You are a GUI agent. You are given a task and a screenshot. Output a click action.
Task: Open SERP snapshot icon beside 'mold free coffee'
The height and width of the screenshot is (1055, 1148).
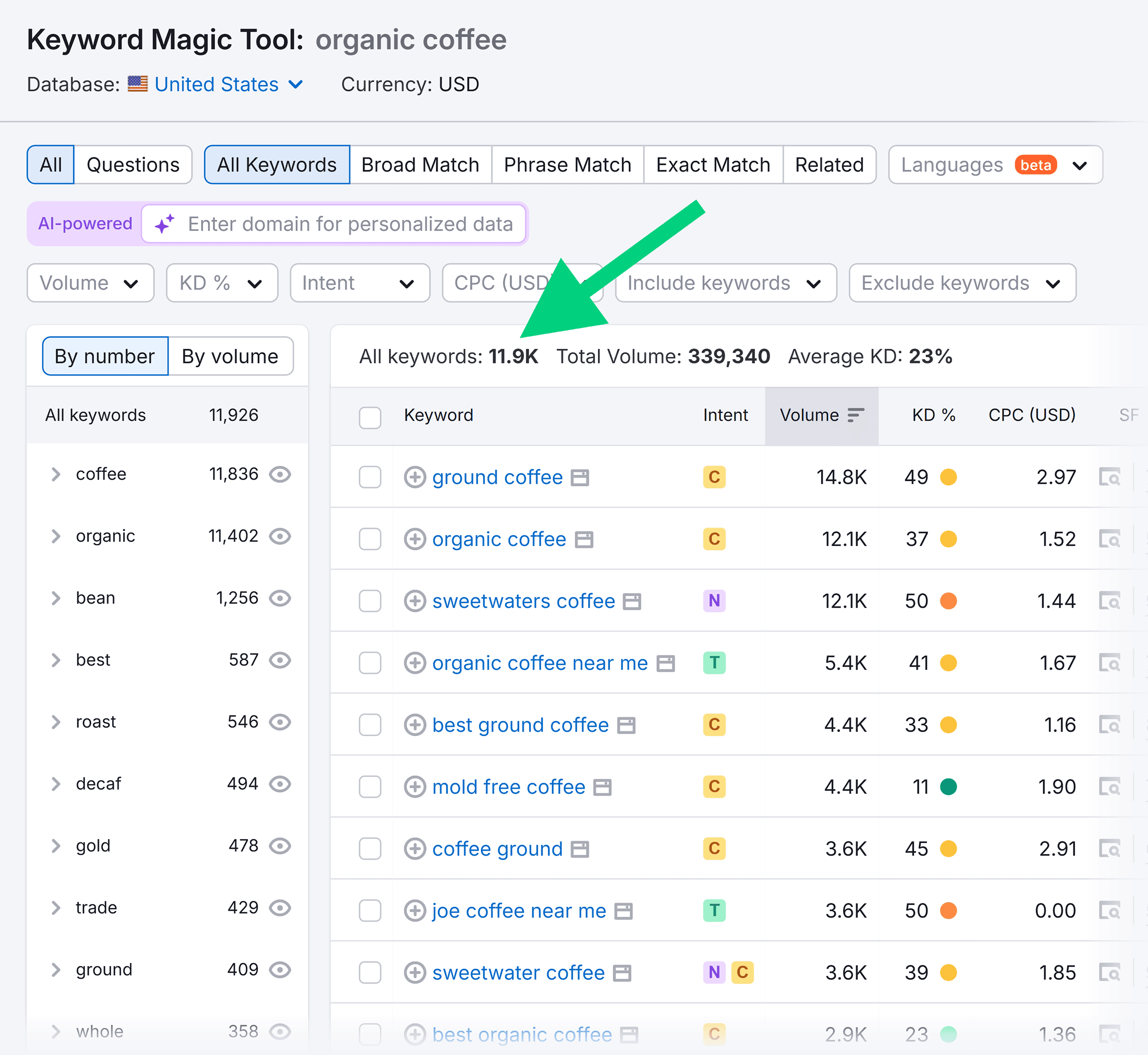tap(602, 787)
